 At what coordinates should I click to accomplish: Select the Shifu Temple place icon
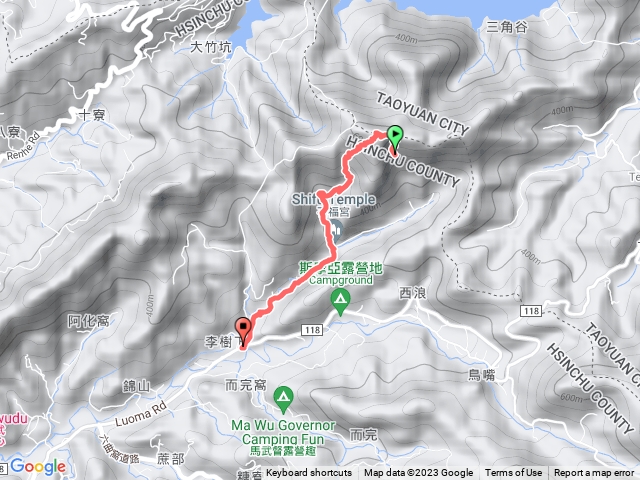click(336, 229)
